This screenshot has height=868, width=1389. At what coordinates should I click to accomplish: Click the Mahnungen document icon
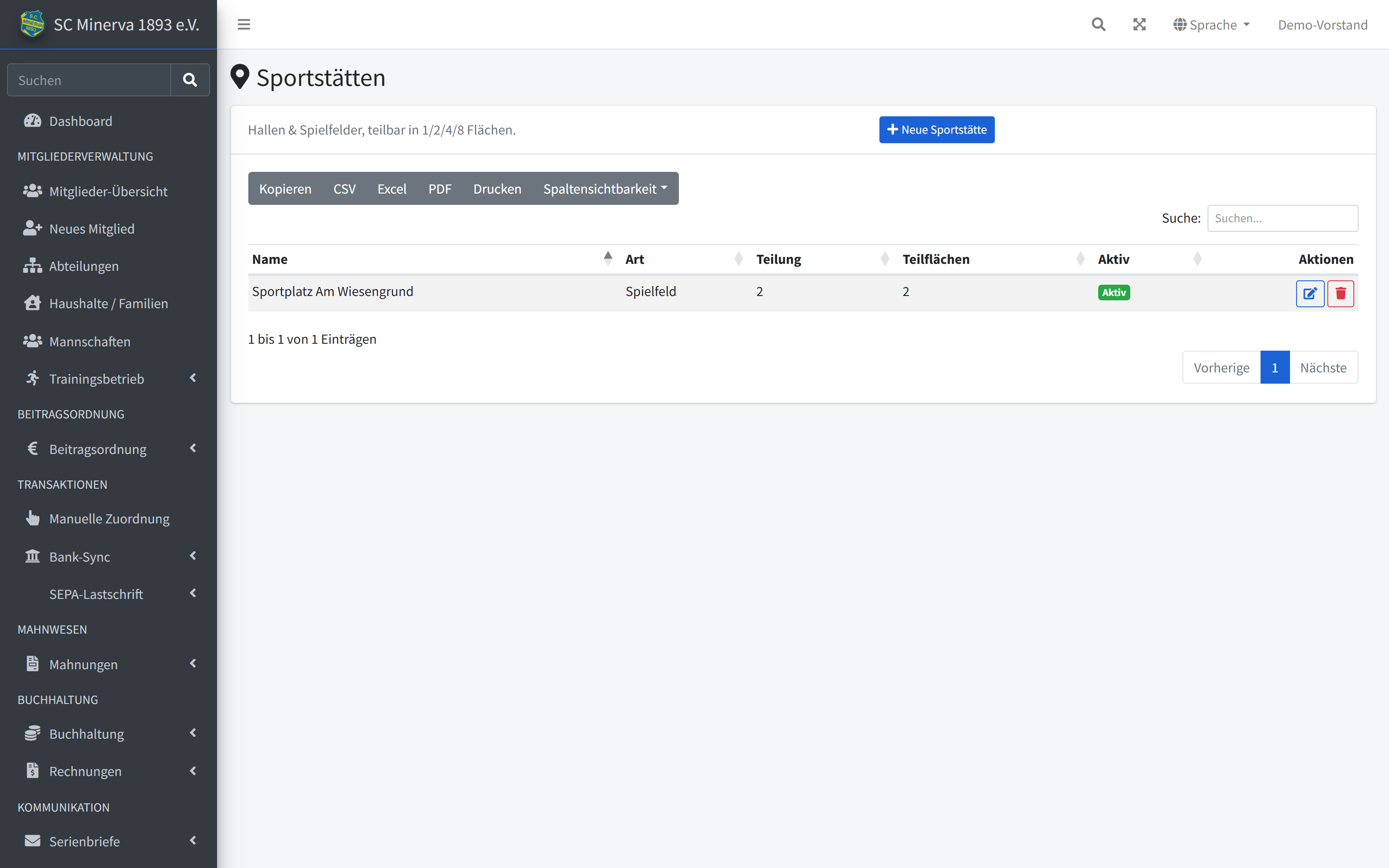(33, 663)
